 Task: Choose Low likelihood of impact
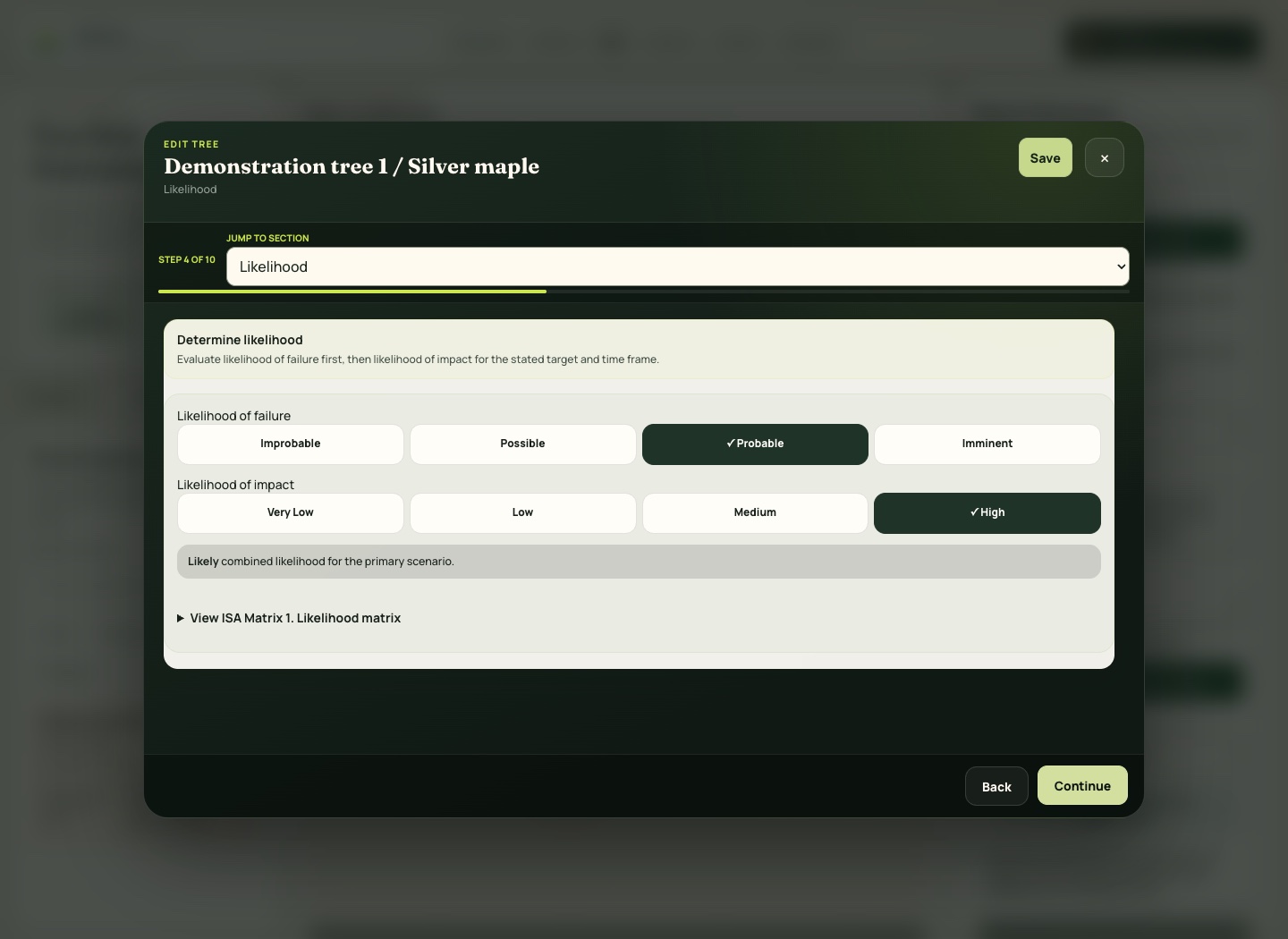click(522, 512)
